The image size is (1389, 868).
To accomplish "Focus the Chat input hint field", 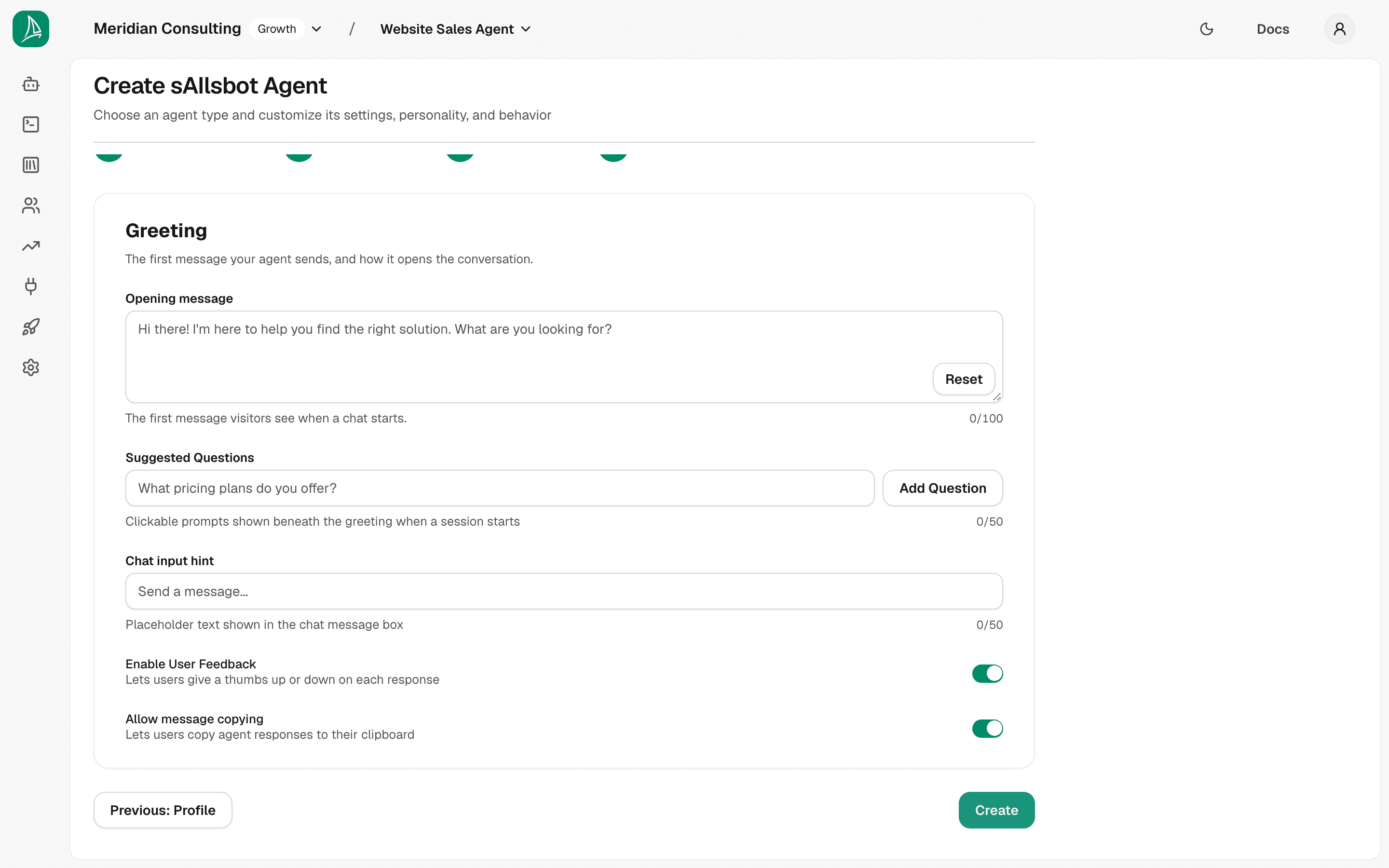I will 564,591.
